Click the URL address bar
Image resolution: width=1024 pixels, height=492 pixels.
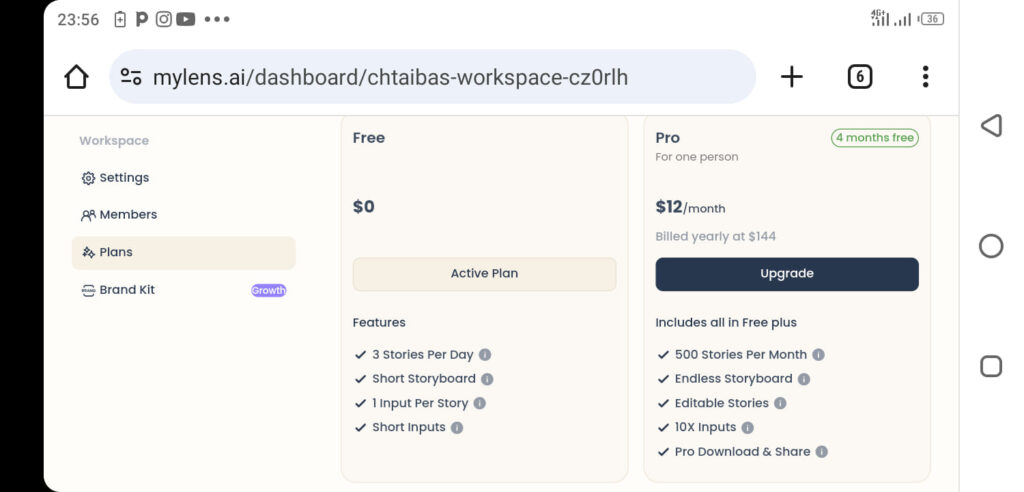pyautogui.click(x=432, y=77)
